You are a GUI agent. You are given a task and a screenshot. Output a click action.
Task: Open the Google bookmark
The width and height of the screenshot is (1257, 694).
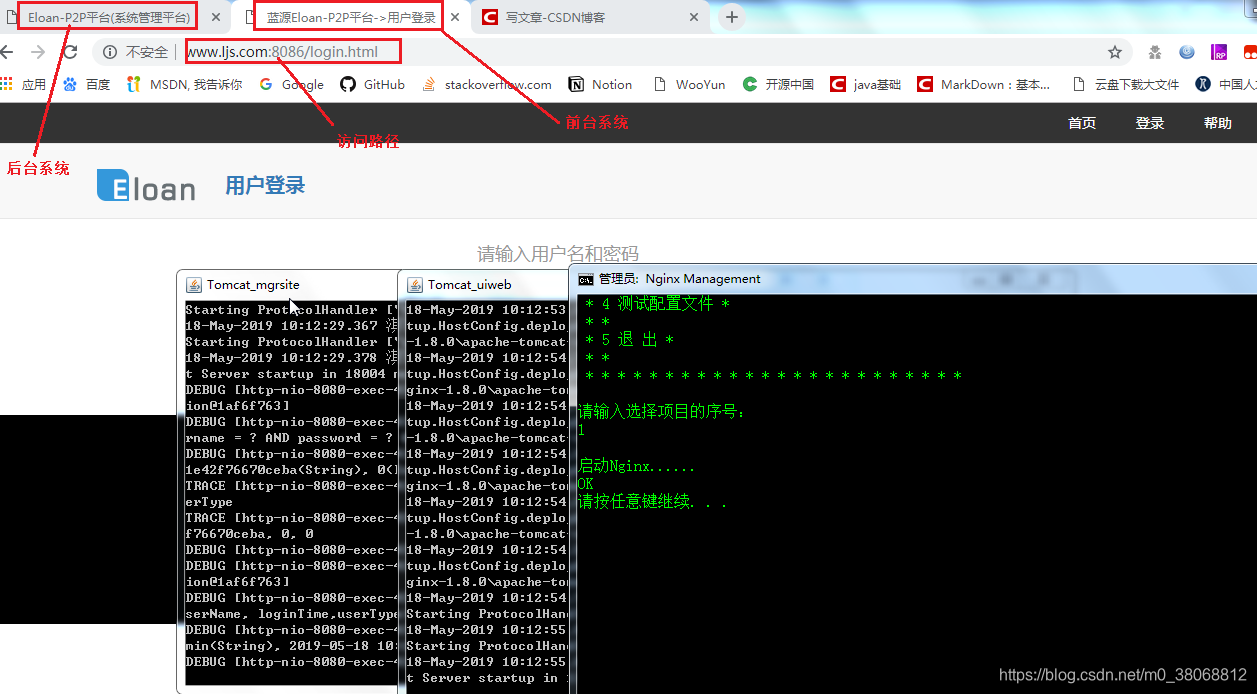click(291, 85)
